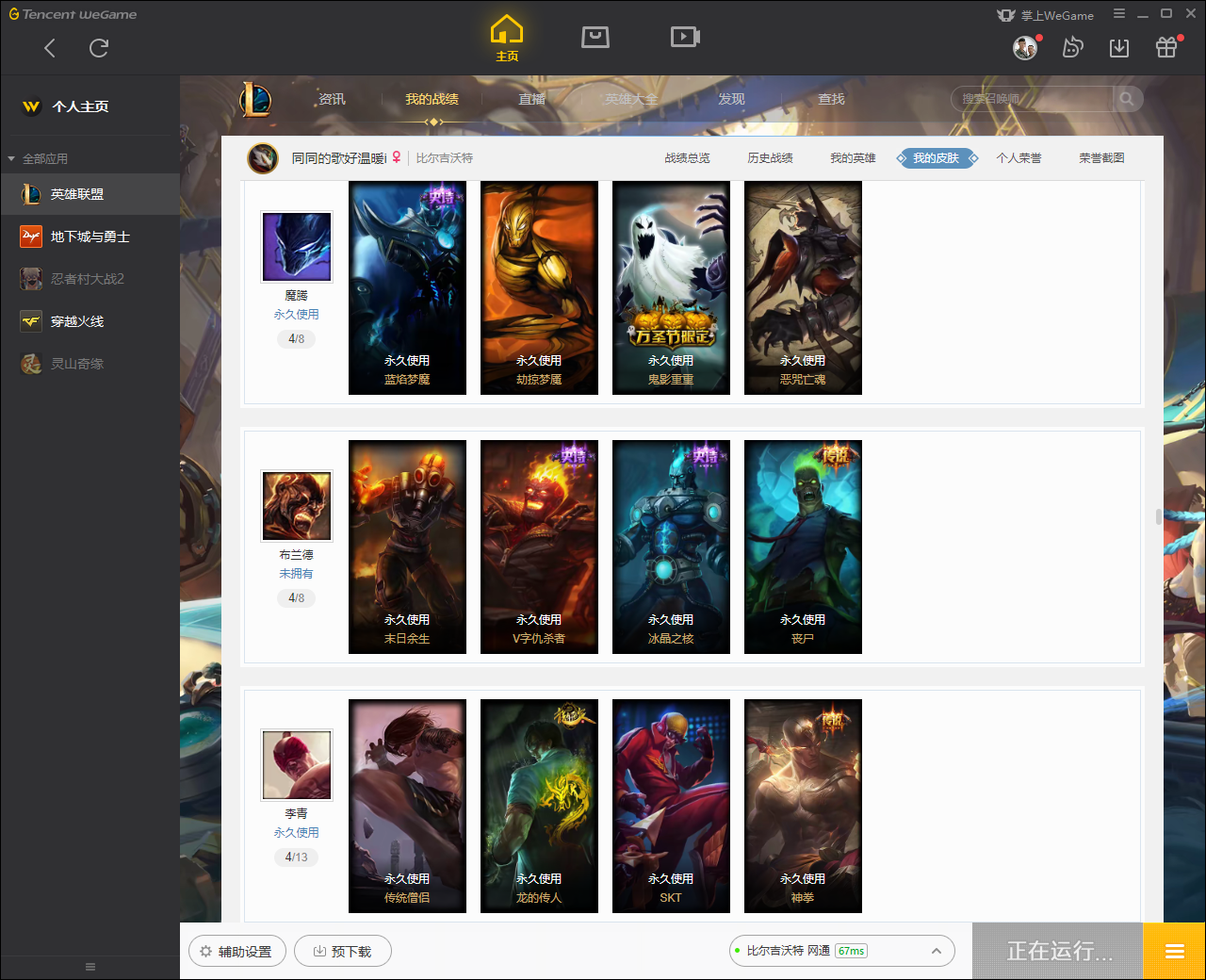The height and width of the screenshot is (980, 1206).
Task: Select 忍者村大战2 in the game list
Action: pos(90,279)
